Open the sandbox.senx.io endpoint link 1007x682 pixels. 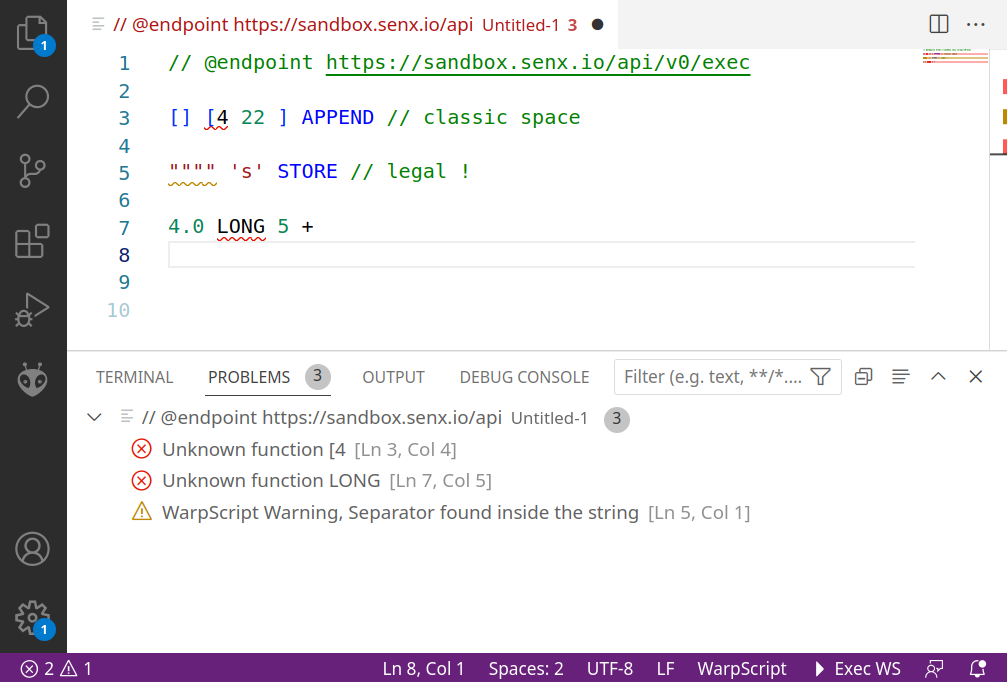click(538, 62)
